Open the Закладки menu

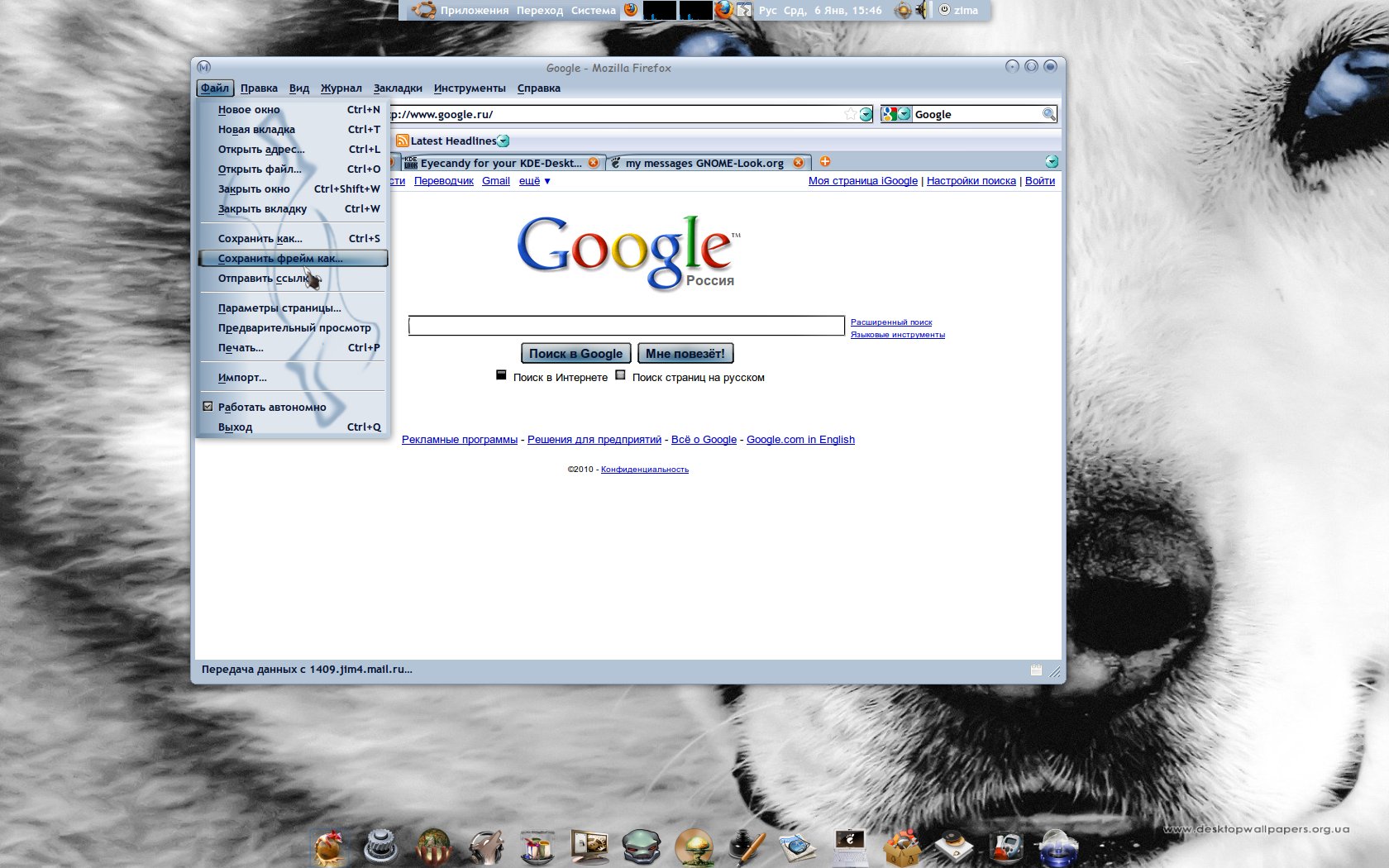(398, 88)
